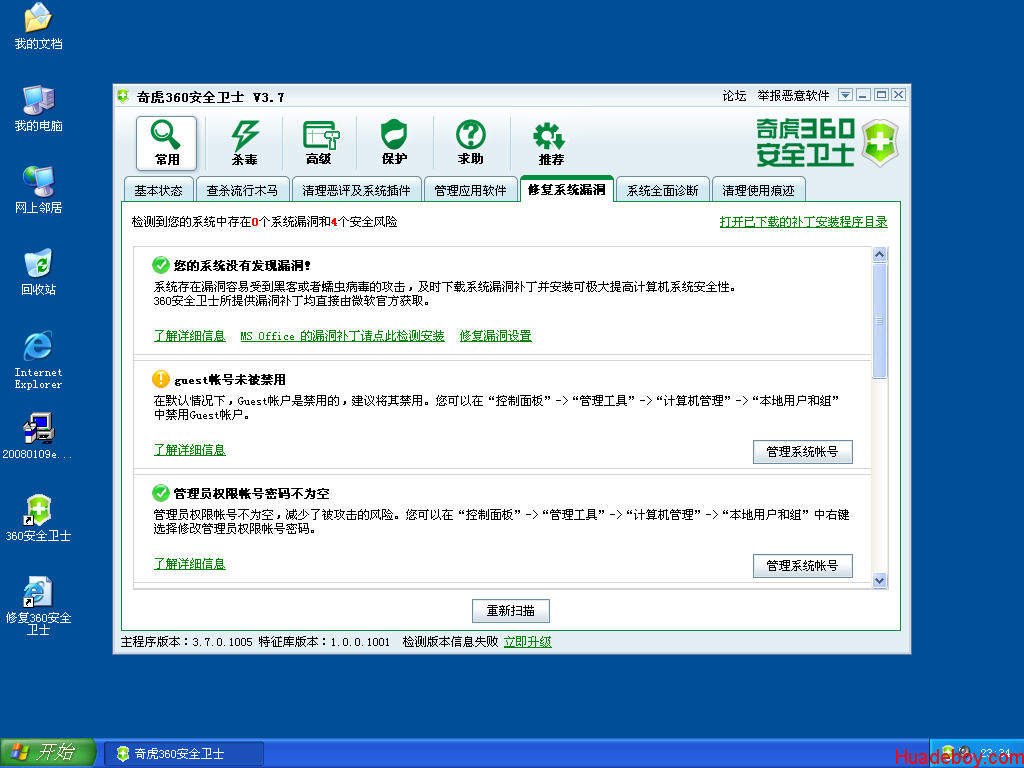
Task: Open the 推荐 gear toolbar icon
Action: [550, 143]
